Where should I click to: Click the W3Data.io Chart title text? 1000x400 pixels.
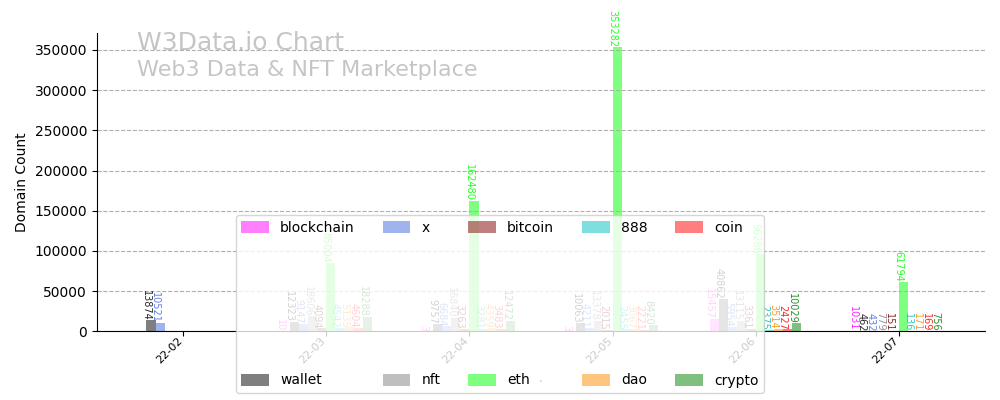pos(240,43)
